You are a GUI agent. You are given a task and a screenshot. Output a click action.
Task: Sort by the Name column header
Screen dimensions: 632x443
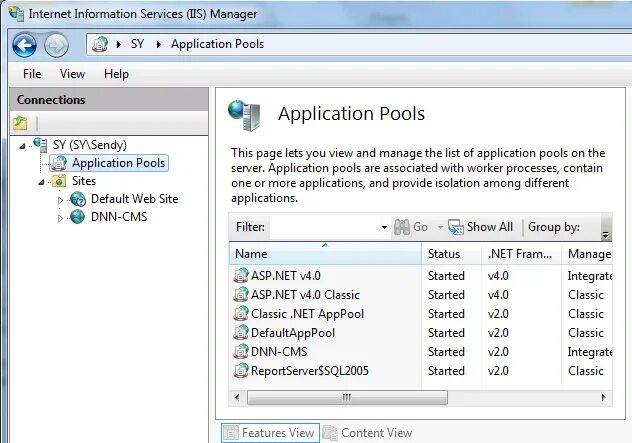click(325, 254)
